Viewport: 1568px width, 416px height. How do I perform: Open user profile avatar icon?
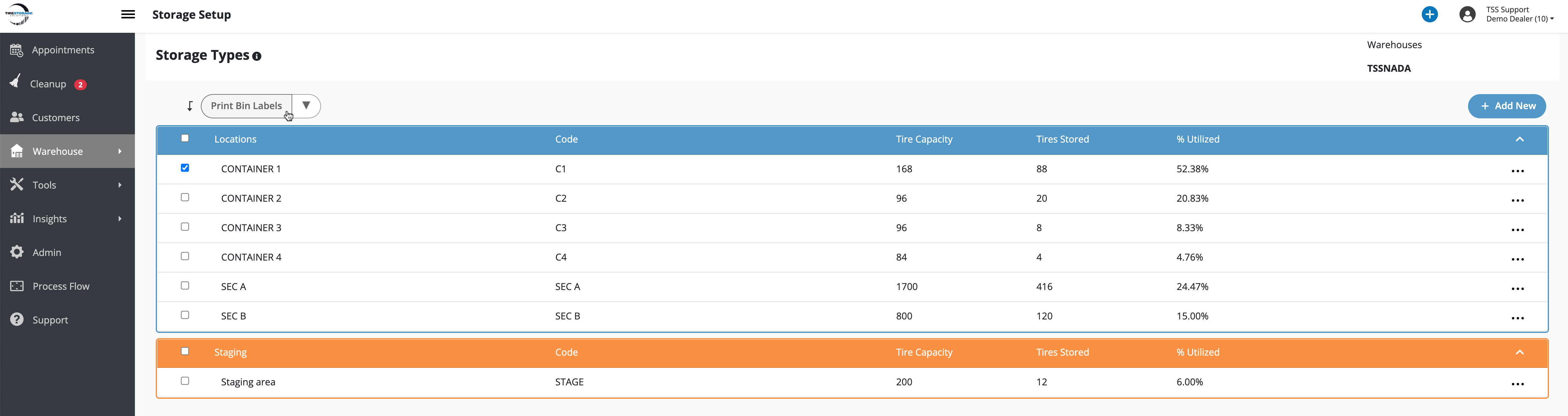pyautogui.click(x=1467, y=15)
